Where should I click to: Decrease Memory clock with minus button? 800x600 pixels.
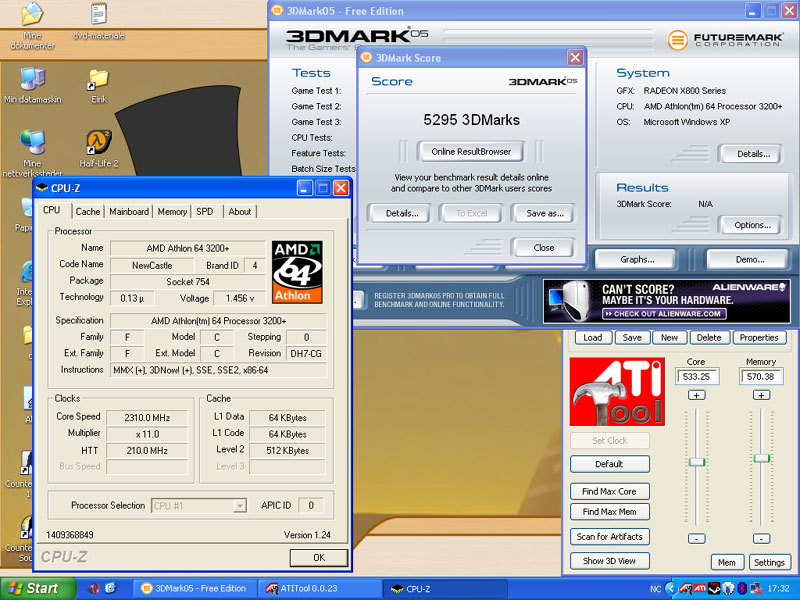click(761, 538)
